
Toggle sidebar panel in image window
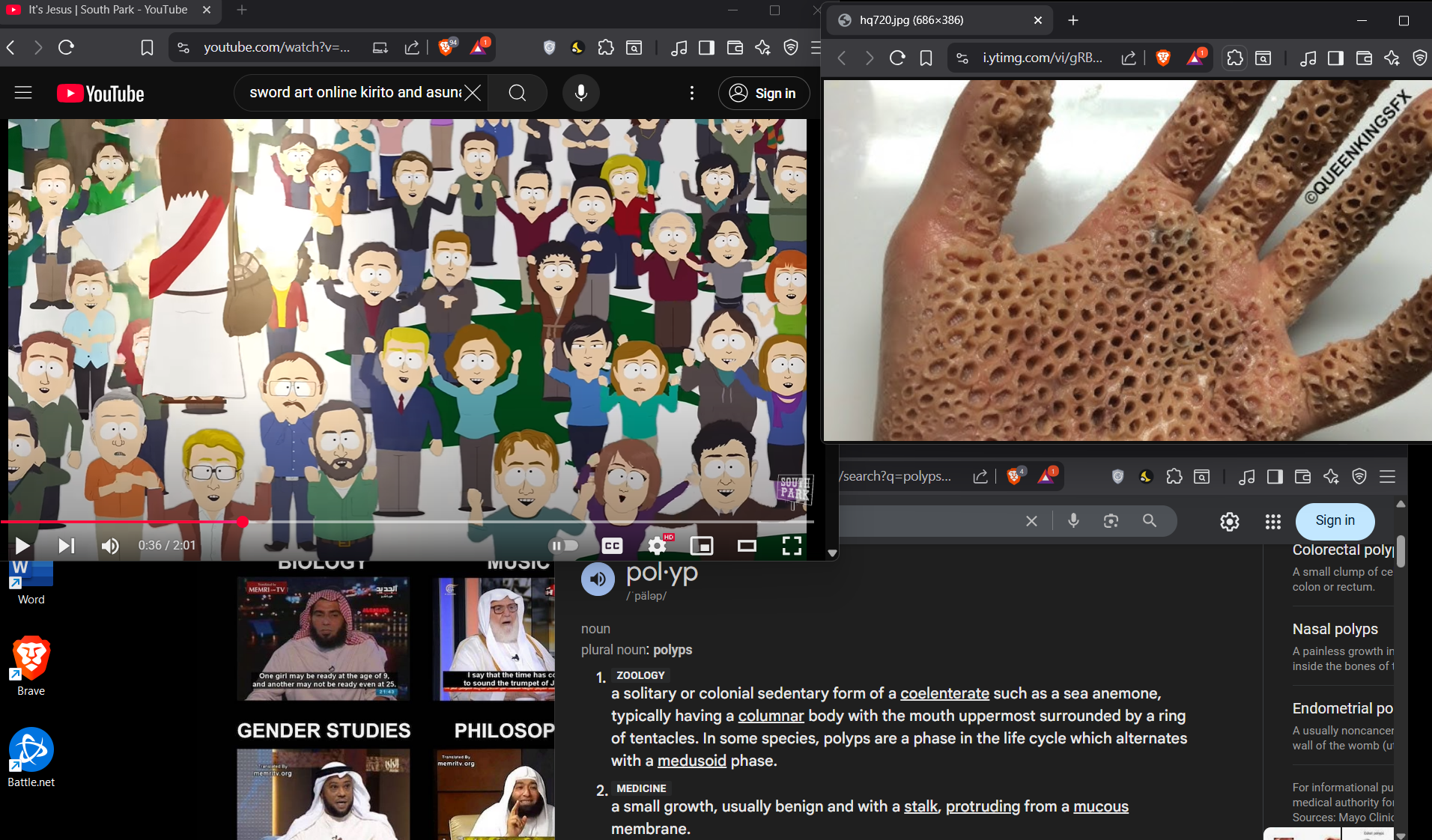point(1335,58)
